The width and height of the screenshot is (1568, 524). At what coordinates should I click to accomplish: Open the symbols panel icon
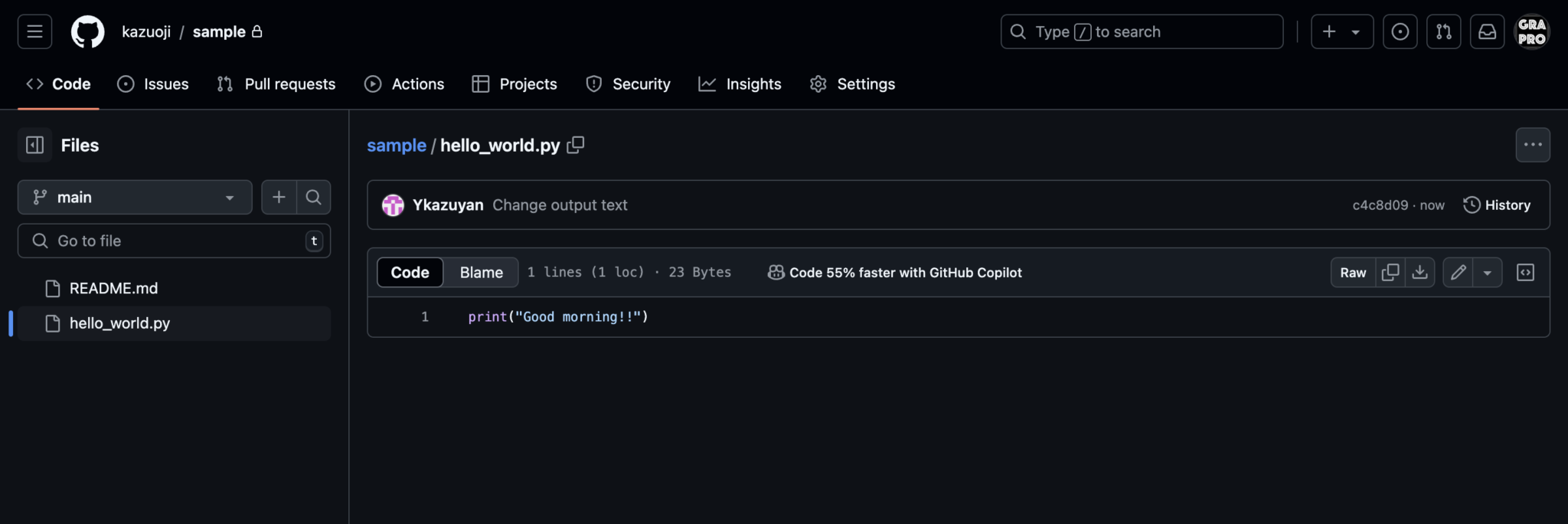click(x=1525, y=273)
